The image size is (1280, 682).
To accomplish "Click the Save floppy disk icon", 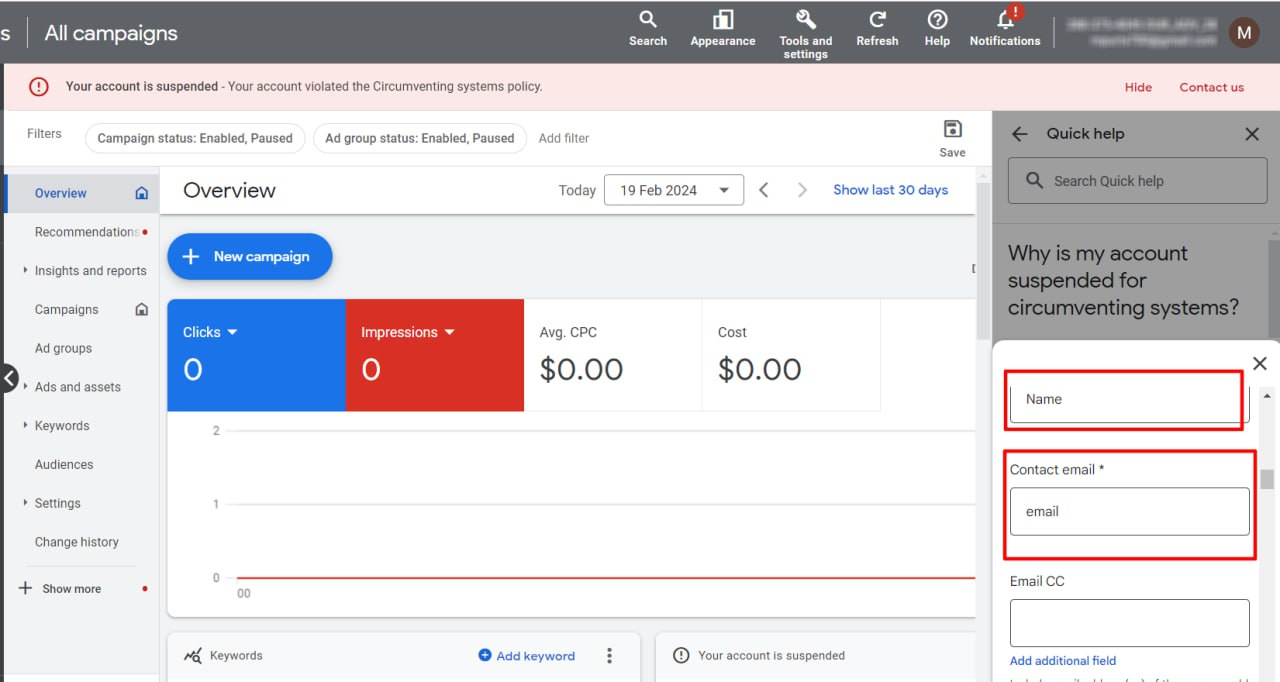I will (952, 129).
